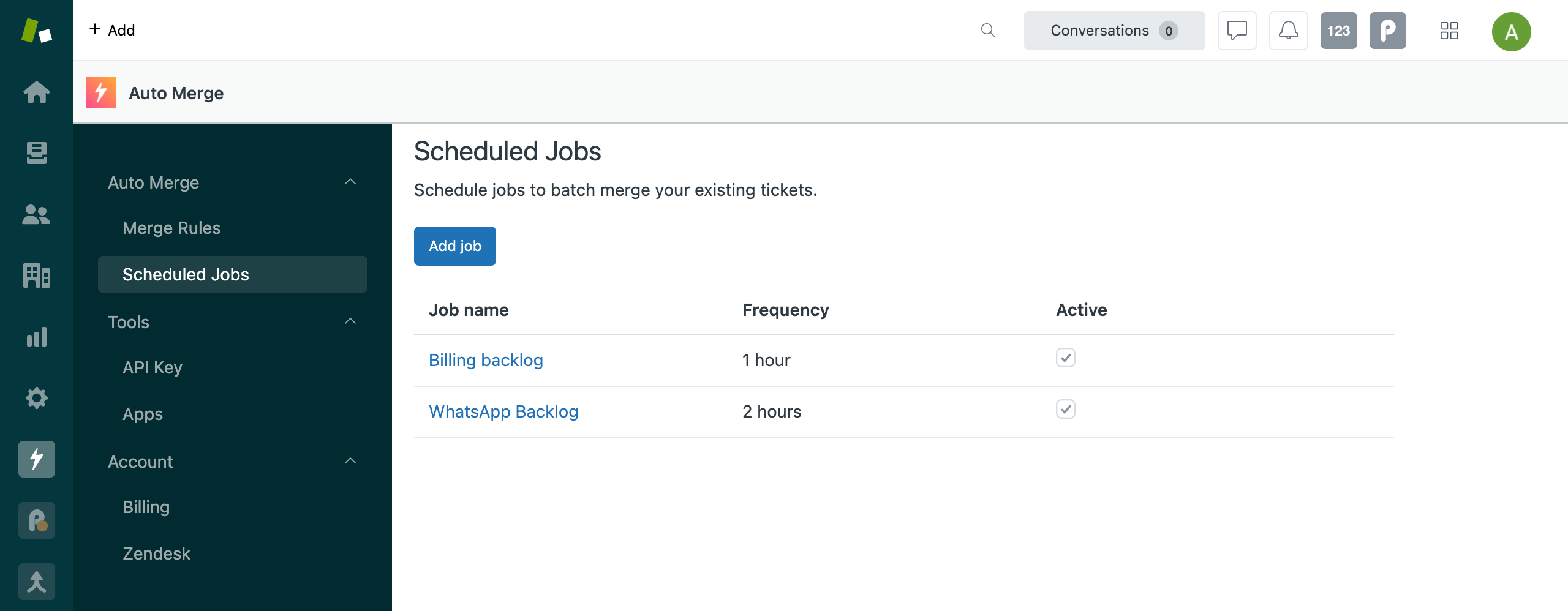Collapse the Account section chevron
This screenshot has height=611, width=1568.
350,461
